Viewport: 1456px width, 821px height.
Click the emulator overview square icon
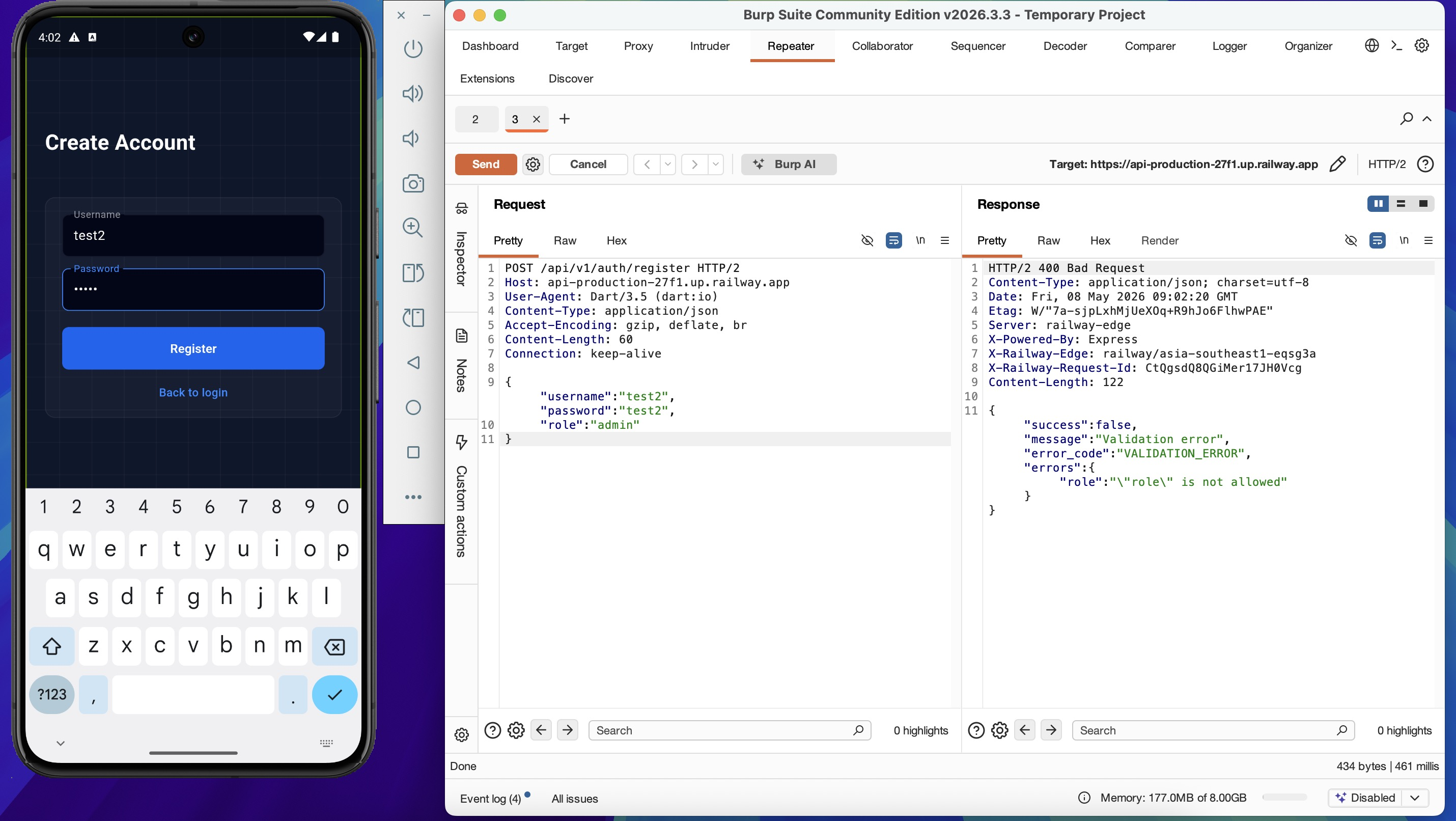click(413, 452)
